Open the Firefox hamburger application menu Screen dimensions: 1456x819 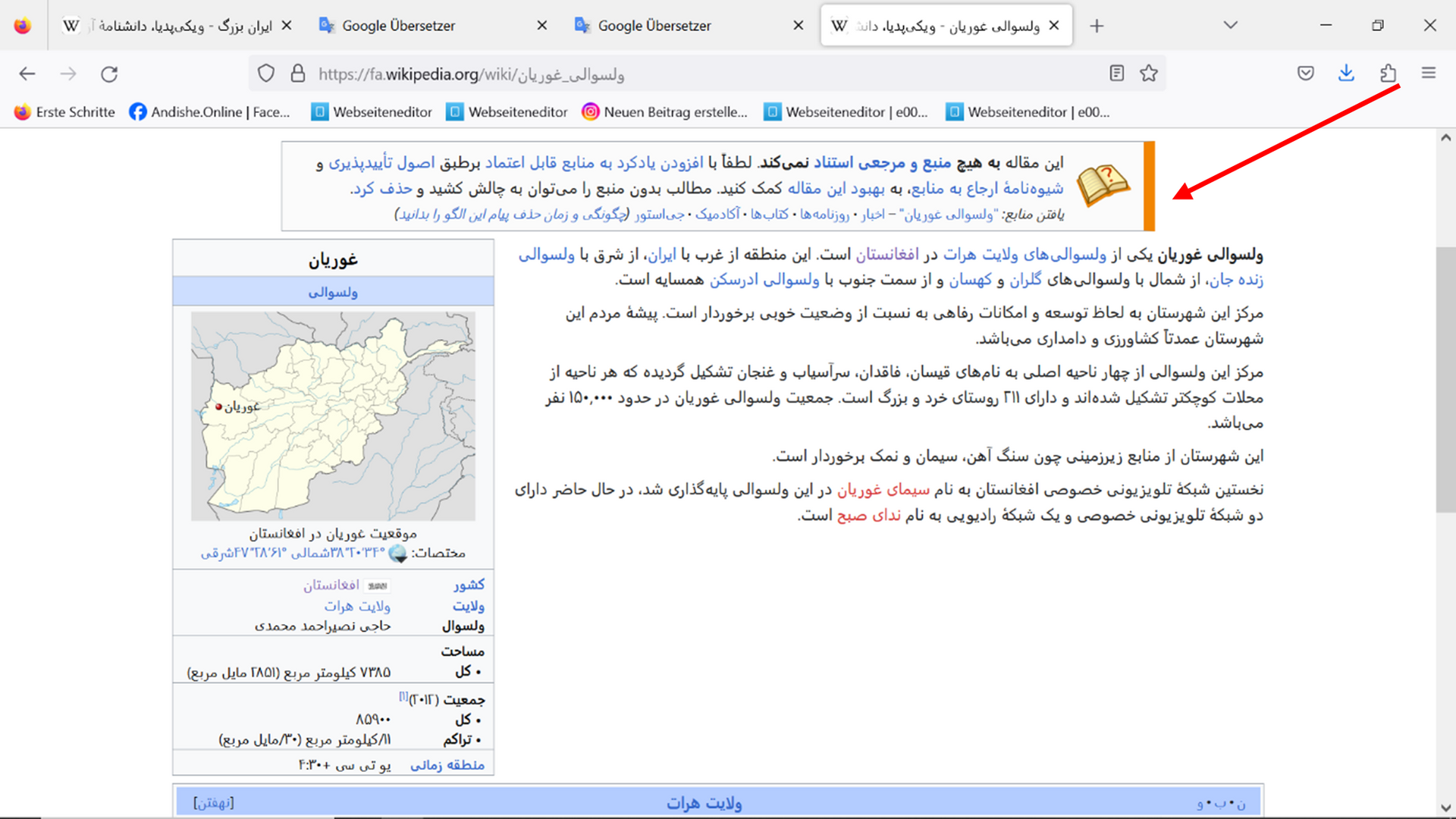click(x=1429, y=74)
